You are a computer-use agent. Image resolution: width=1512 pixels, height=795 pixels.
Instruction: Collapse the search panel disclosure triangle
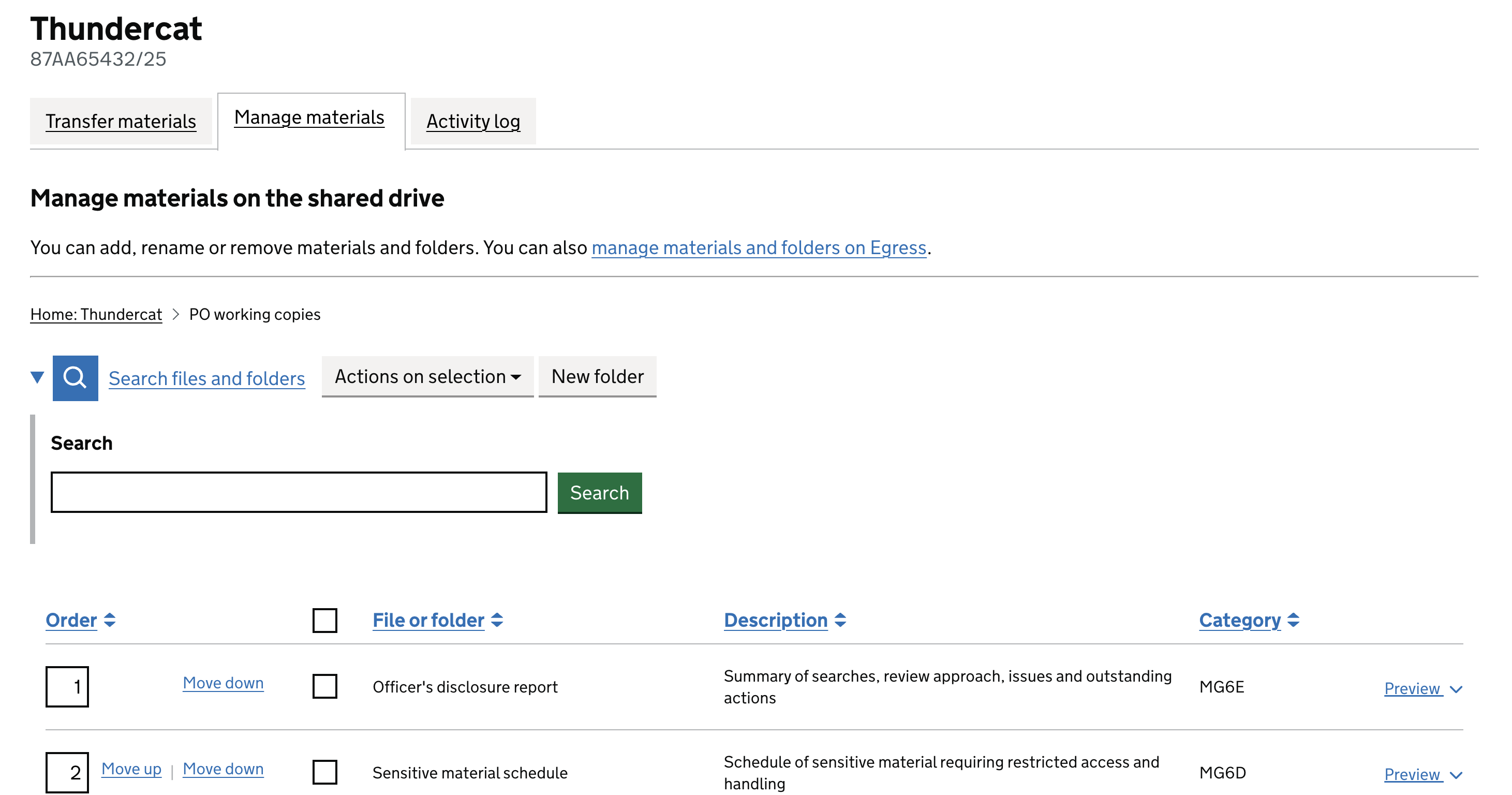(x=37, y=377)
